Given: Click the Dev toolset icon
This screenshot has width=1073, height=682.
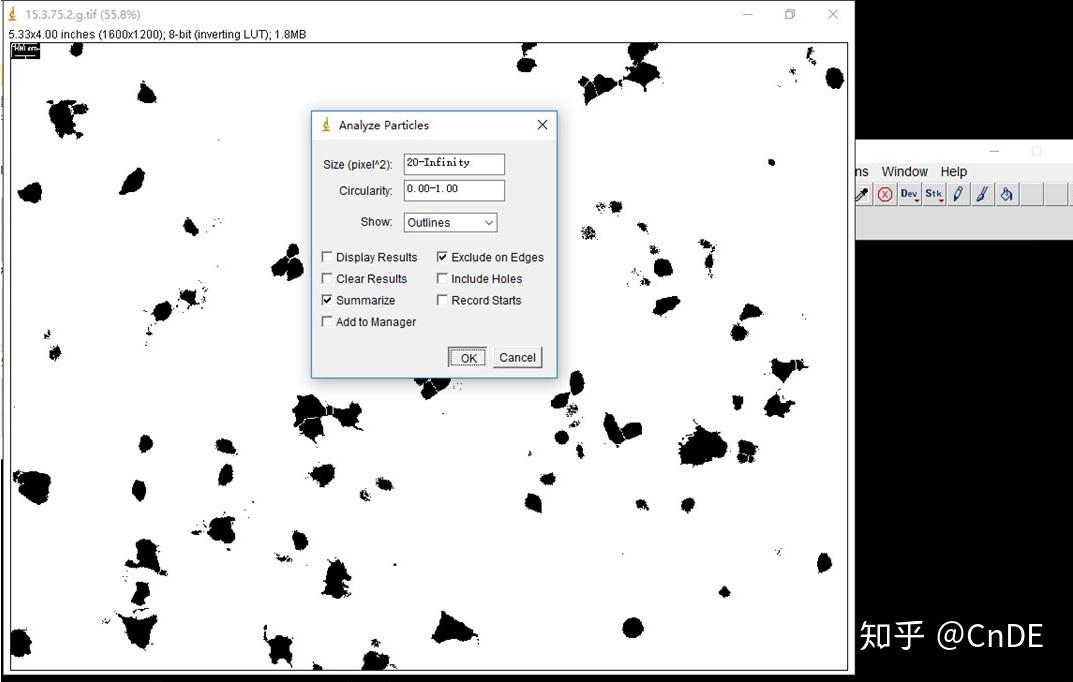Looking at the screenshot, I should 906,193.
